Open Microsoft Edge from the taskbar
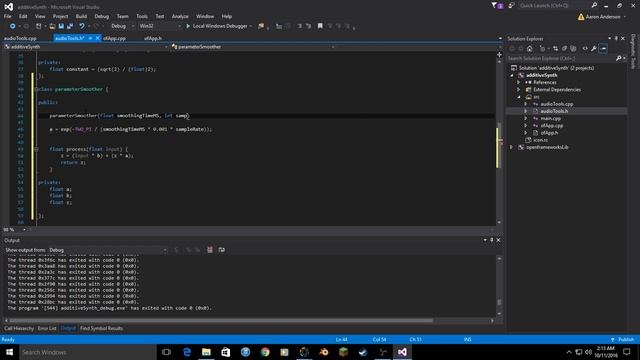 (187, 352)
